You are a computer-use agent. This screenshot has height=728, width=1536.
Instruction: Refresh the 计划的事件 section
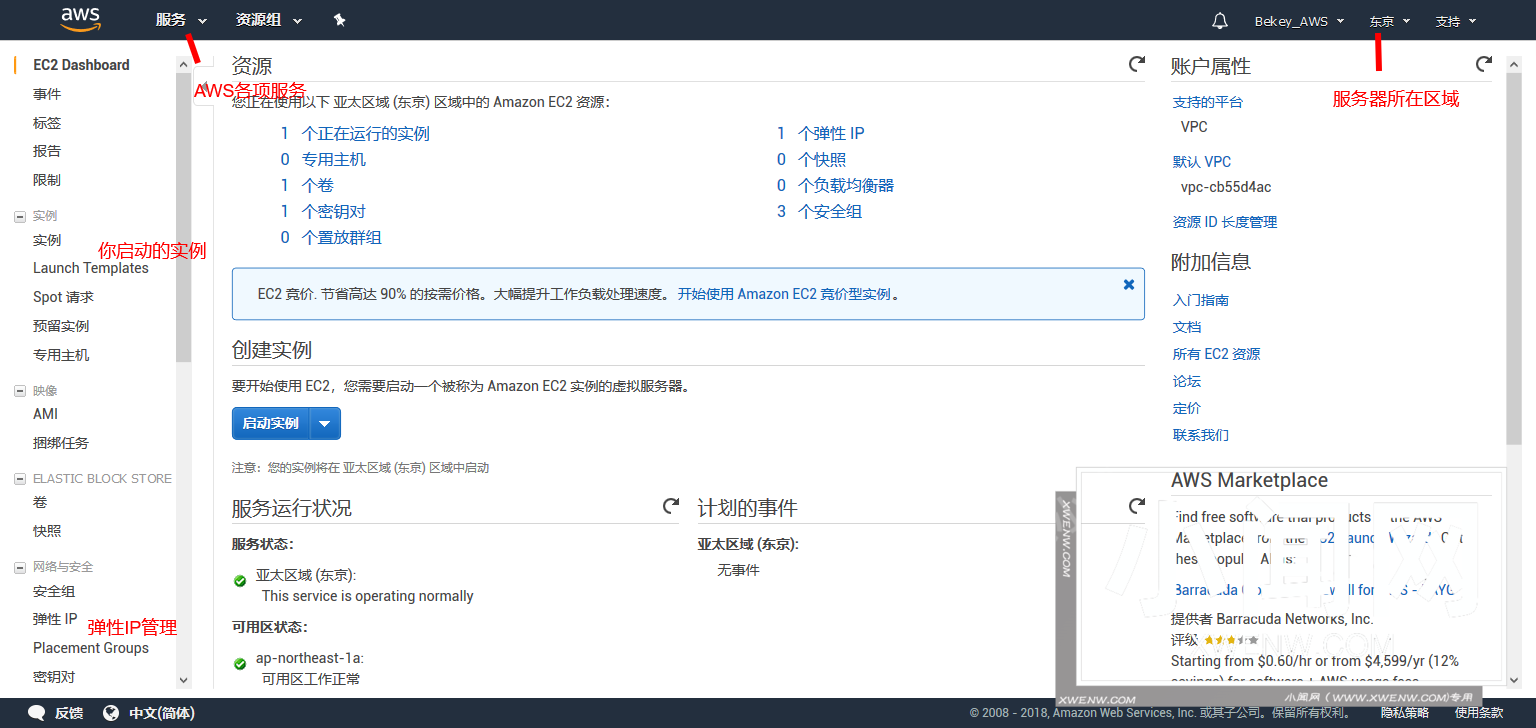1136,506
